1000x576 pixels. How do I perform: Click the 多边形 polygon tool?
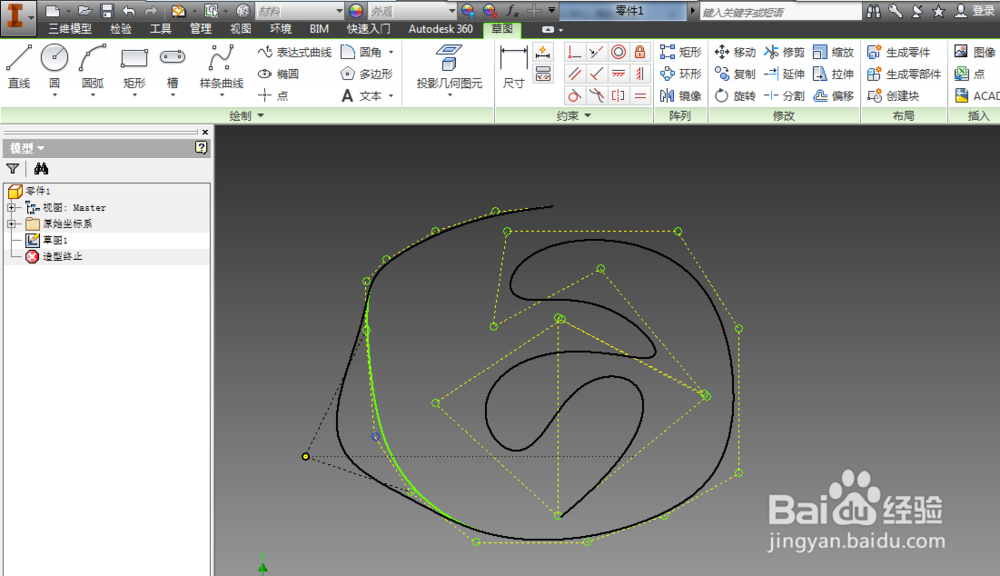point(367,74)
